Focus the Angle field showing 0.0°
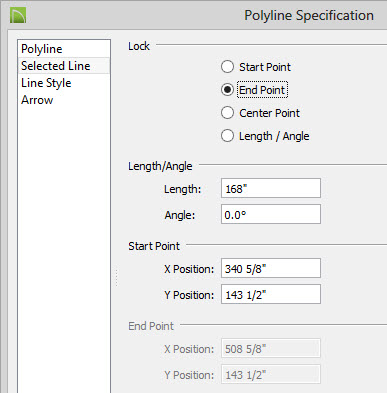387x393 pixels. 271,214
